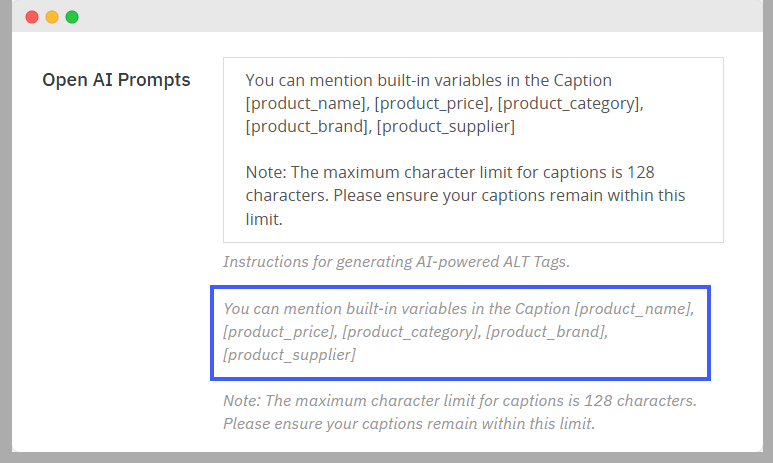
Task: Maximize the window using the green button
Action: (72, 17)
